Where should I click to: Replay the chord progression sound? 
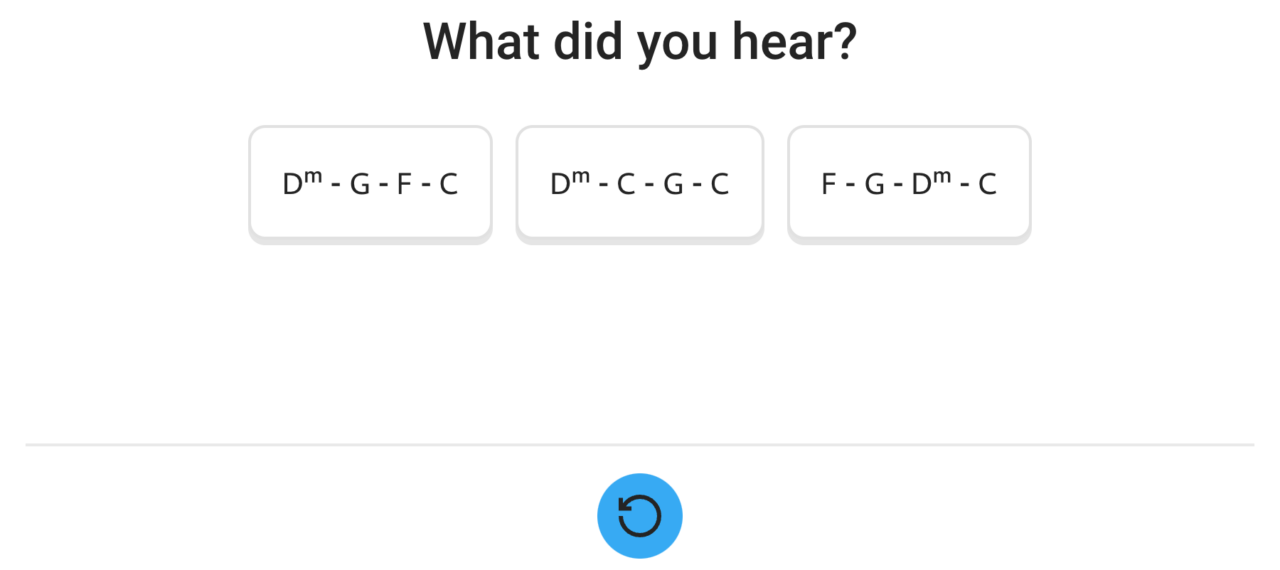click(x=640, y=516)
